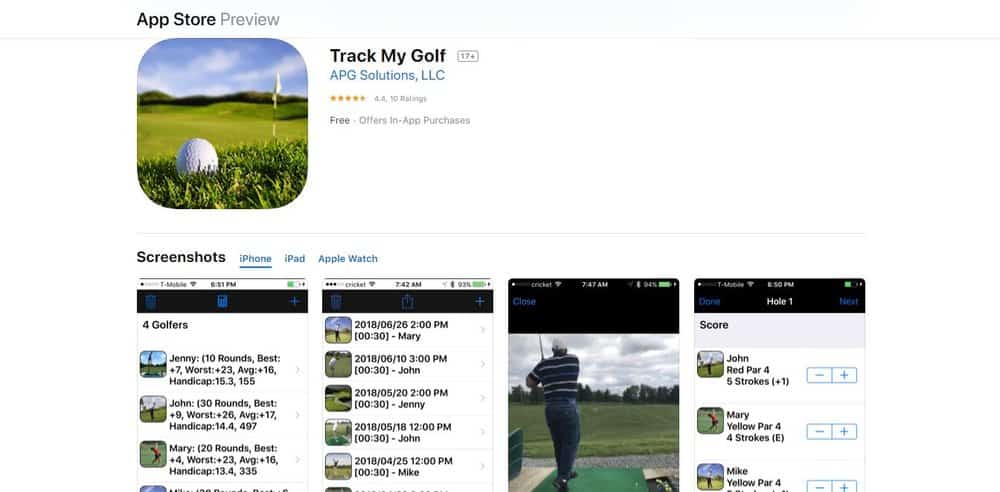Viewport: 1000px width, 492px height.
Task: Expand the Mary 20 Rounds row chevron
Action: click(x=298, y=459)
